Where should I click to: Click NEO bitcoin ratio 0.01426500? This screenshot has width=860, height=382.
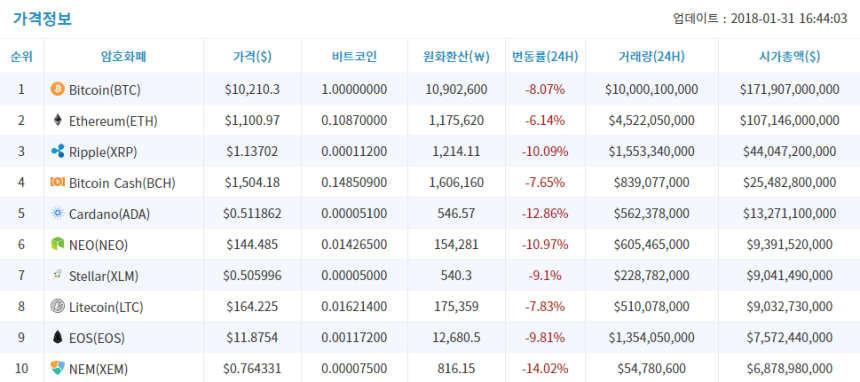click(354, 244)
